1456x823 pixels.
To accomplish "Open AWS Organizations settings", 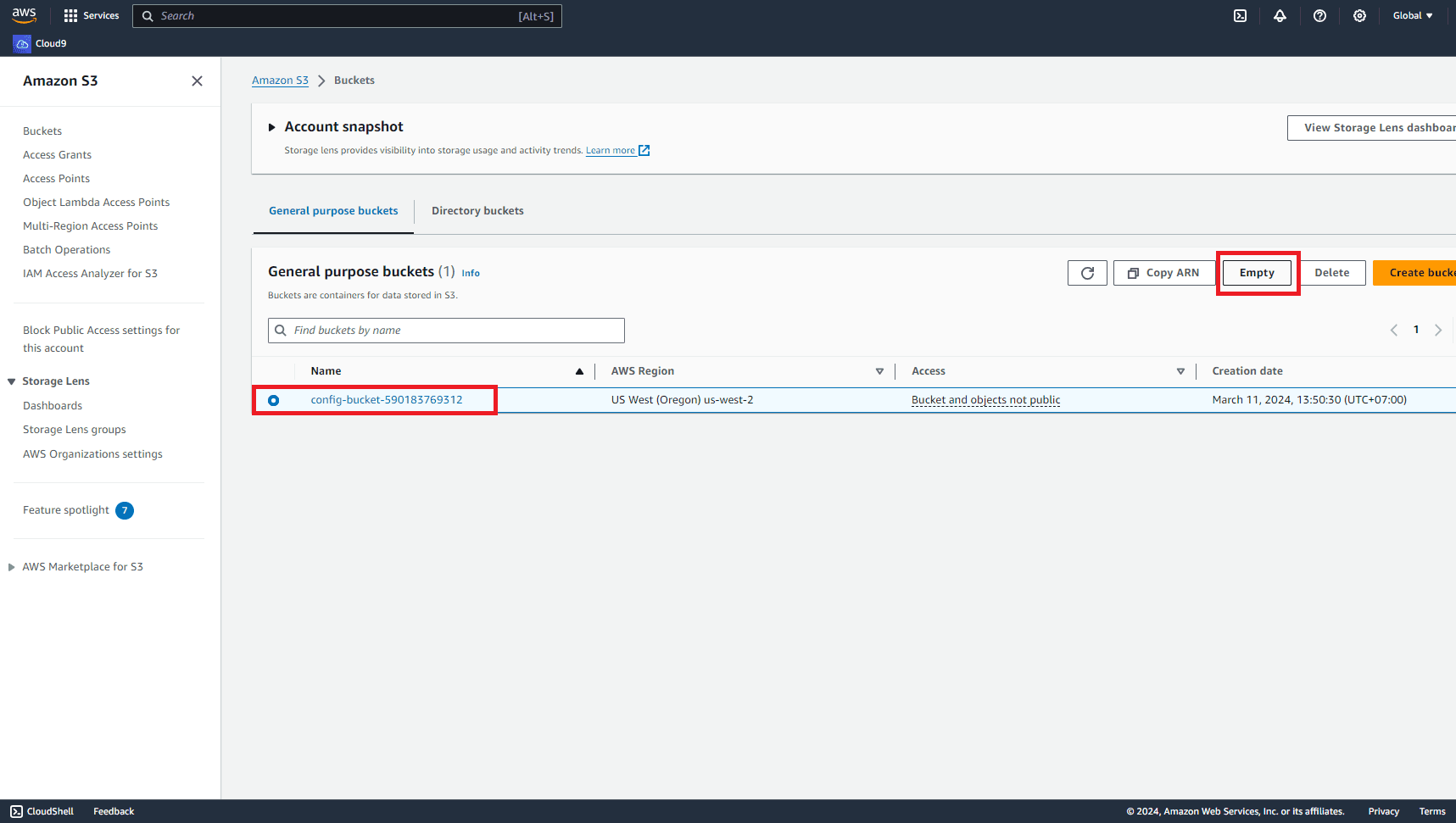I will (92, 454).
